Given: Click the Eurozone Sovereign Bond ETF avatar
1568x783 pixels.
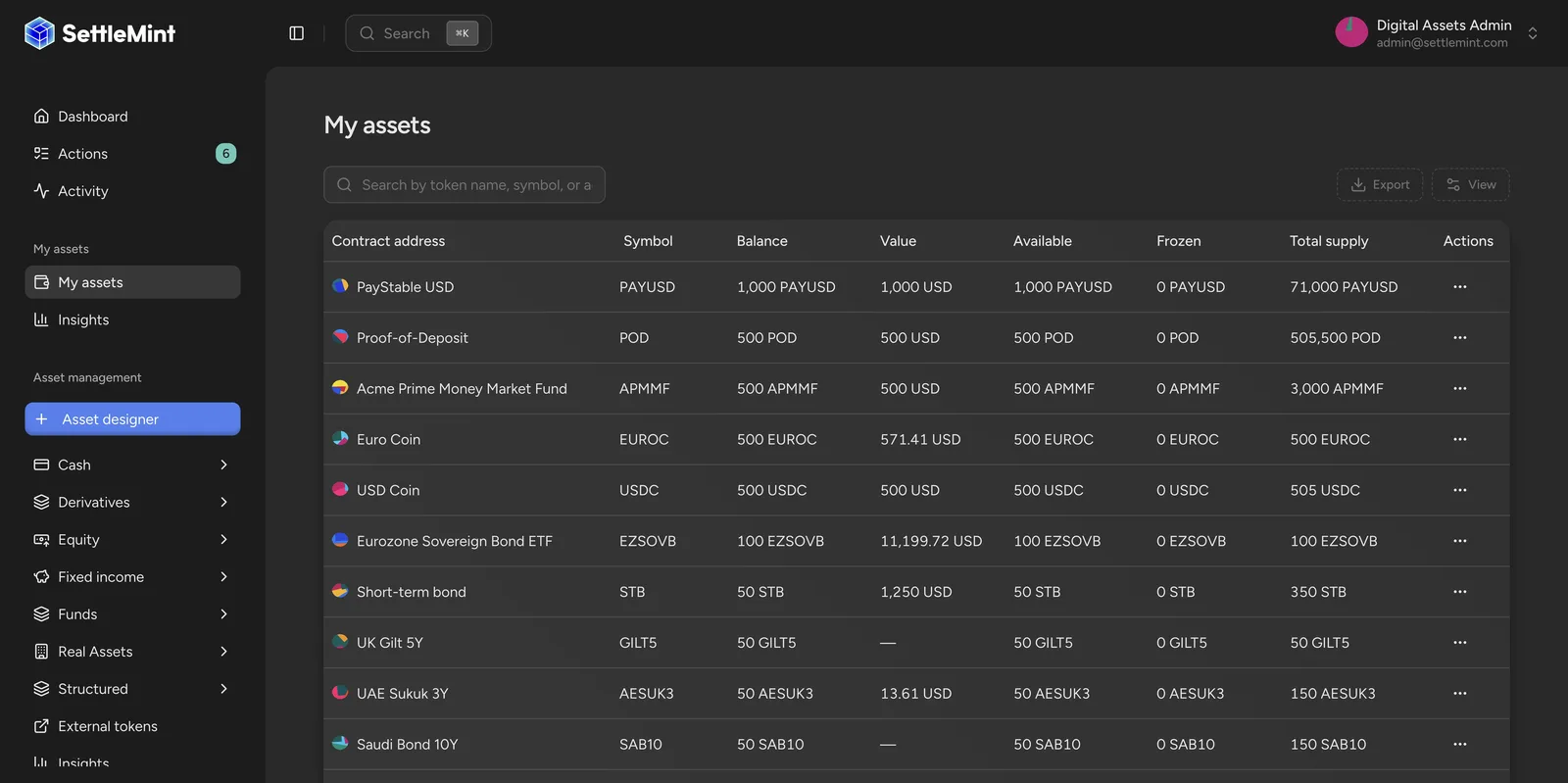Looking at the screenshot, I should click(x=340, y=540).
